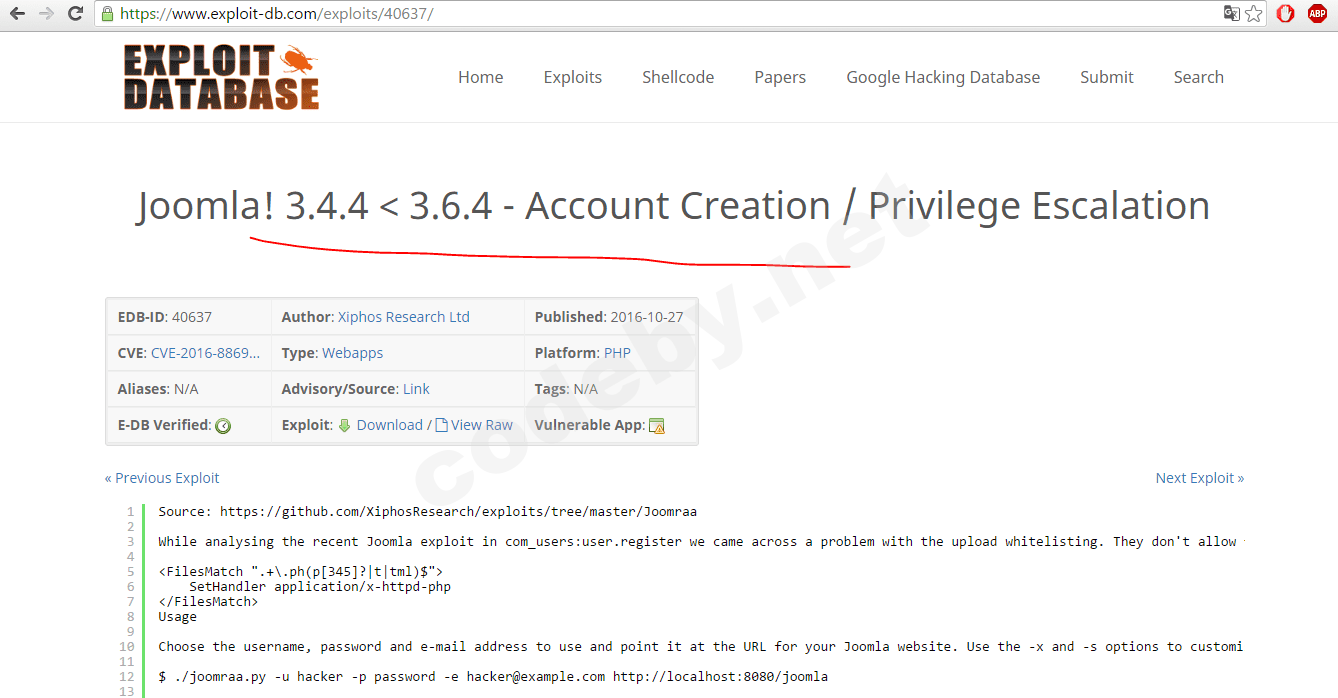Click the closing </FilesMatch> code line
Image resolution: width=1338 pixels, height=698 pixels.
click(208, 601)
